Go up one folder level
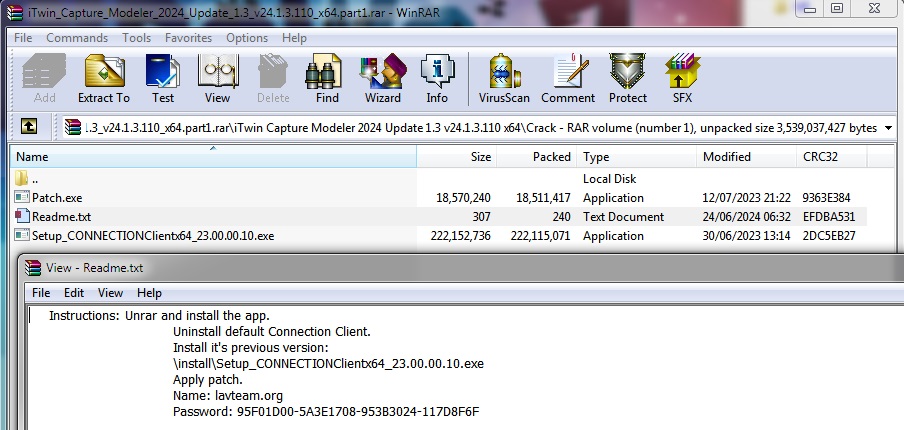Screen dimensions: 904x430 point(29,127)
